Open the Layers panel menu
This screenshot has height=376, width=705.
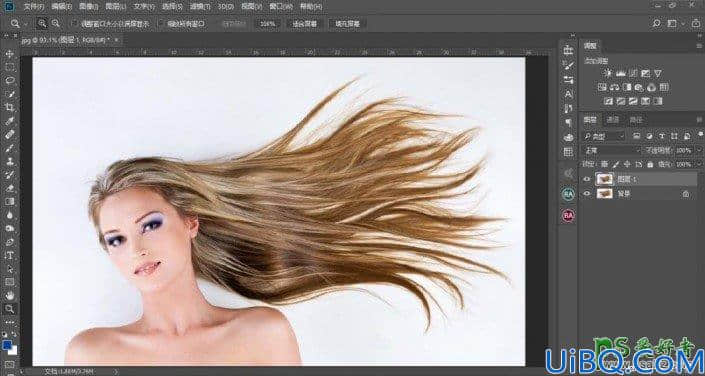[700, 120]
